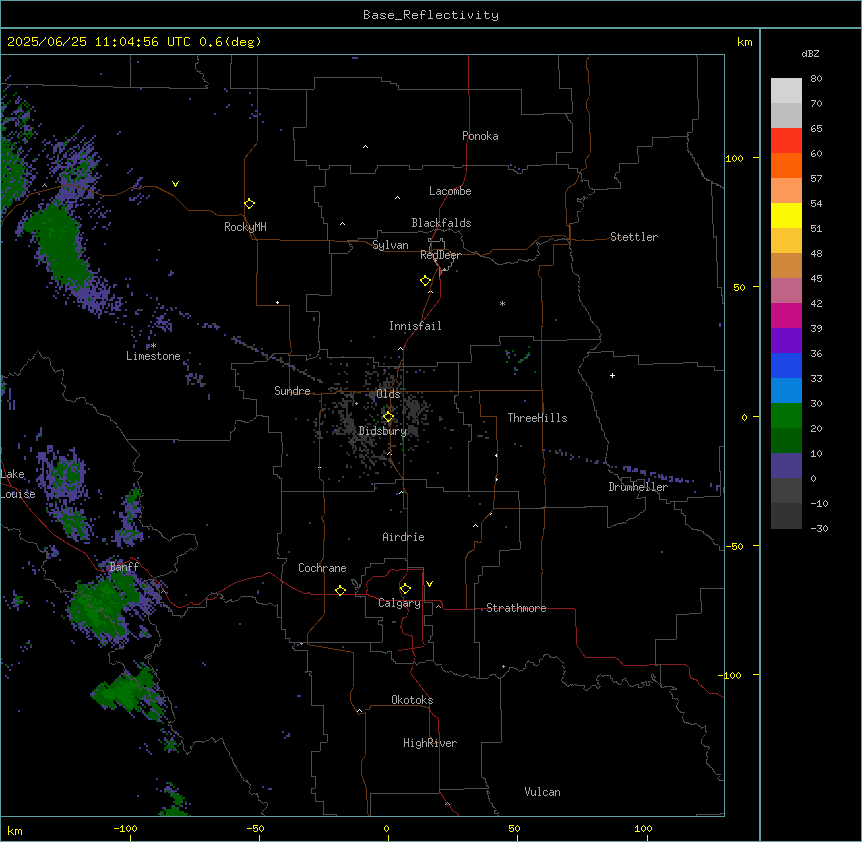
Task: Pick the dark orange 57-60 dBZ legend swatch
Action: click(x=786, y=165)
